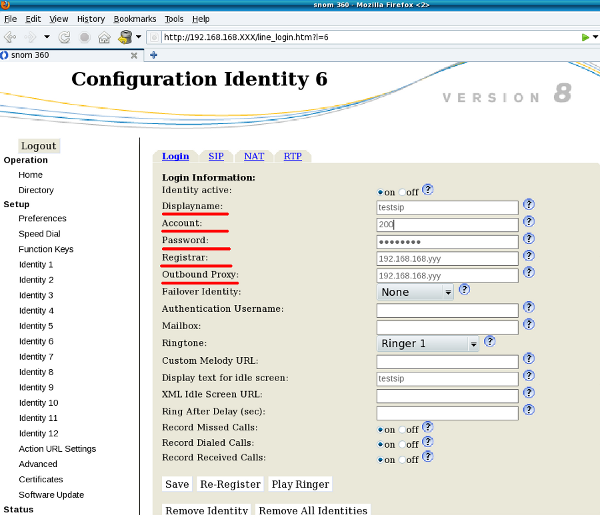Click the Remove All Identities button
Screen dimensions: 600x519
coord(313,510)
